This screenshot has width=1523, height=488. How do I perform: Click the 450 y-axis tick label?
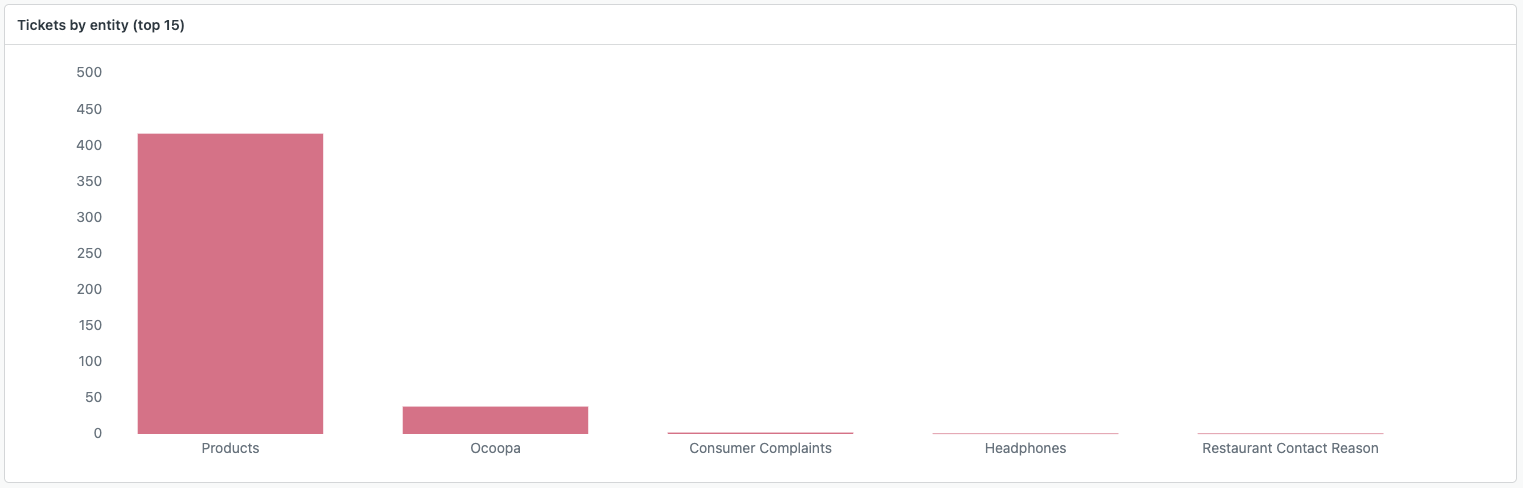click(89, 109)
